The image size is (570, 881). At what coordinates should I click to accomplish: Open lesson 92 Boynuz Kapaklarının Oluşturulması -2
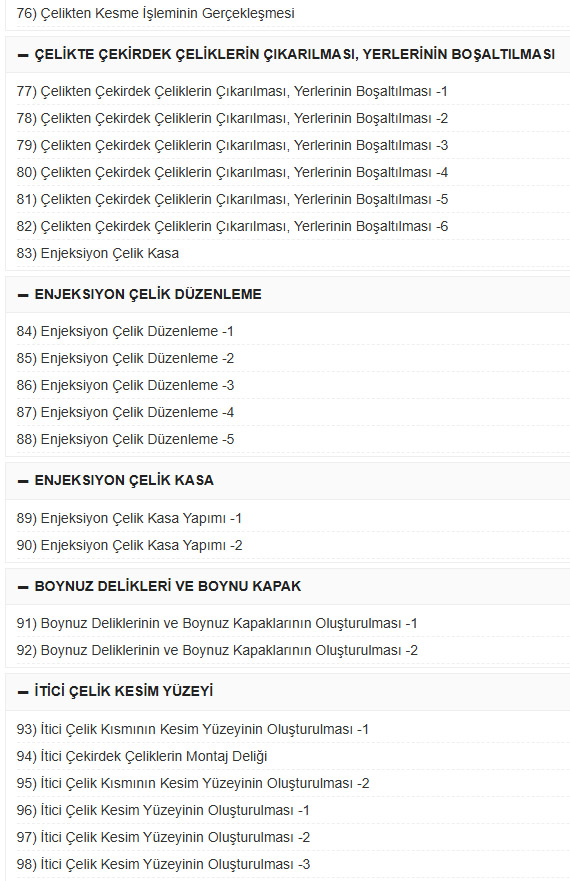[218, 650]
